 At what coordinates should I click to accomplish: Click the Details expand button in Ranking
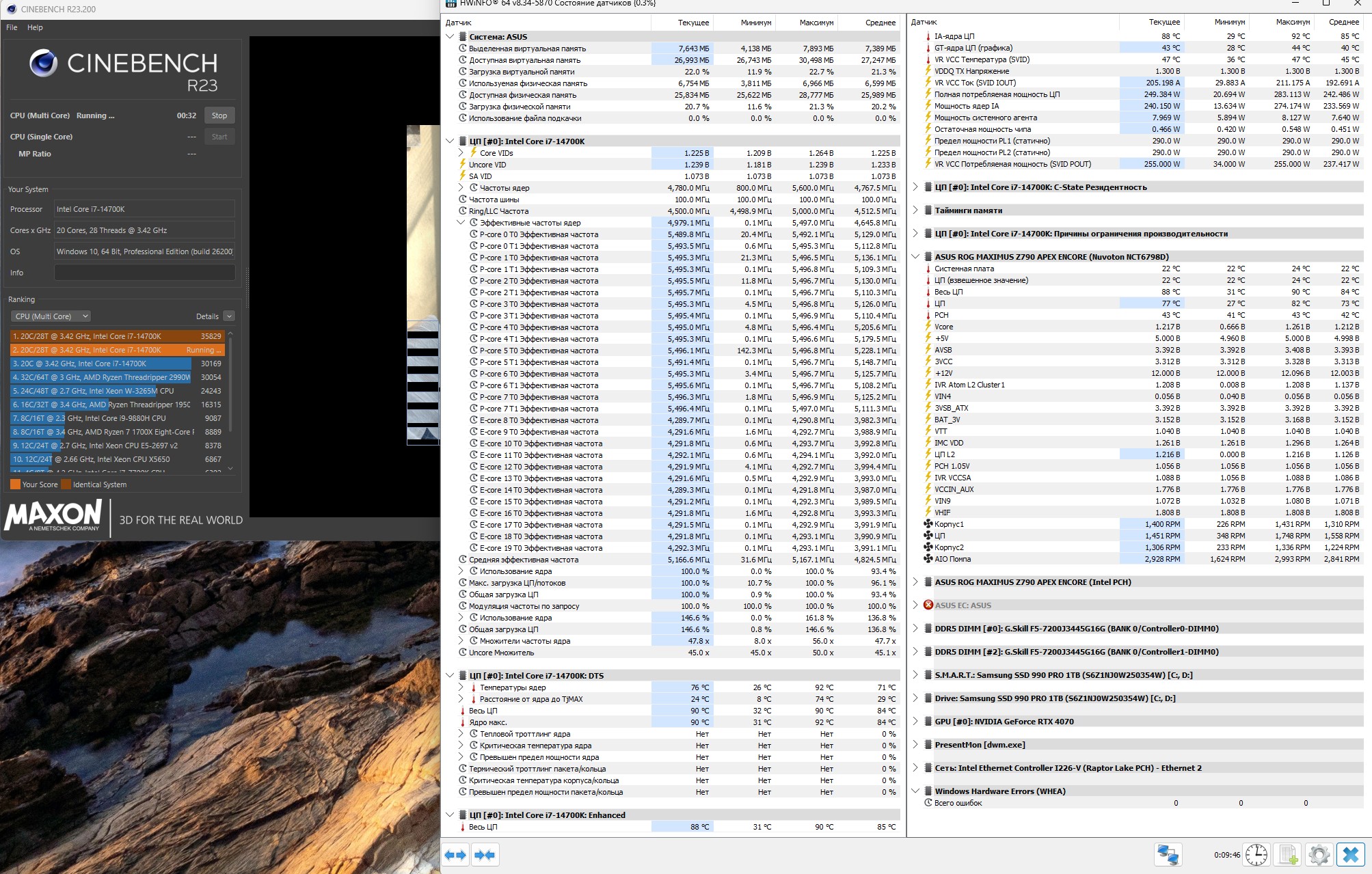click(229, 316)
